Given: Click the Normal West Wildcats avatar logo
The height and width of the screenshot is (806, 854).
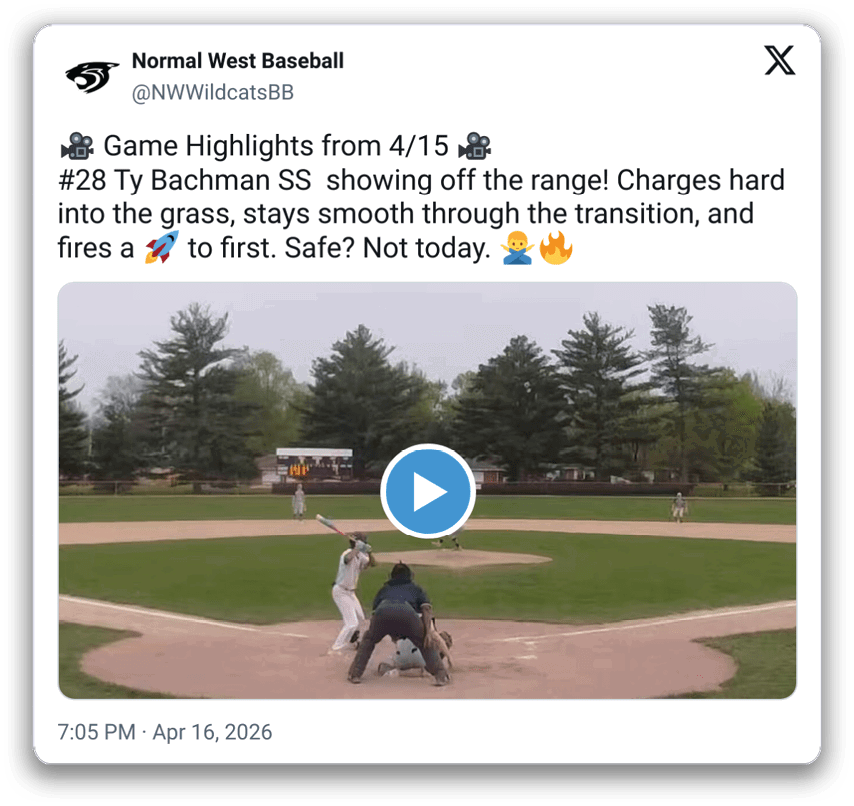Looking at the screenshot, I should point(92,77).
